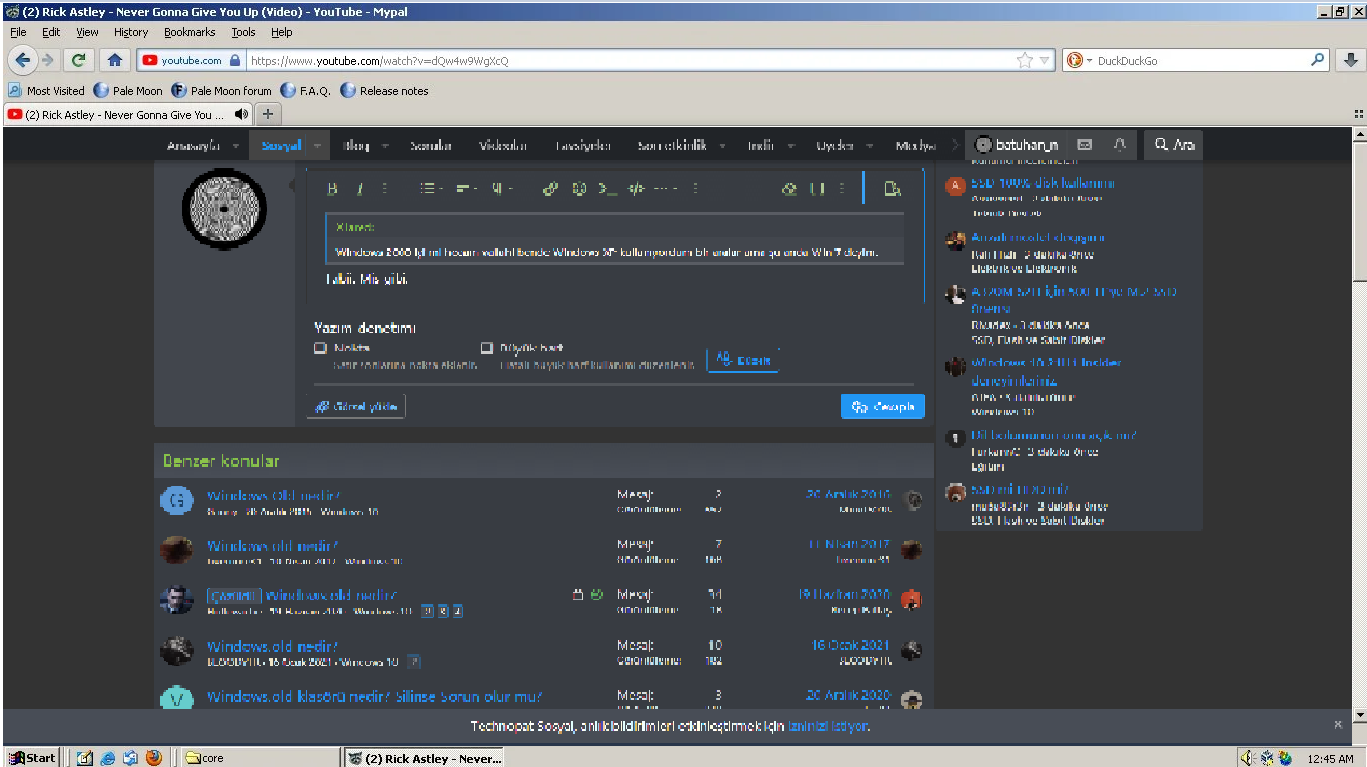1367x767 pixels.
Task: Expand the Anasayfa menu arrow
Action: (236, 146)
